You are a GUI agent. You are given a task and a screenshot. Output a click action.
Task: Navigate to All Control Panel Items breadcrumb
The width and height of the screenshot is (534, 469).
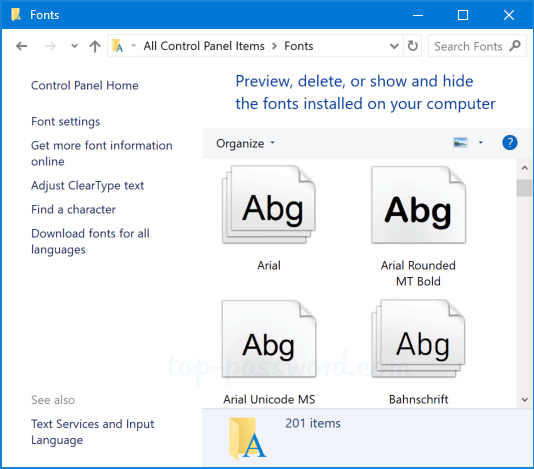tap(204, 46)
